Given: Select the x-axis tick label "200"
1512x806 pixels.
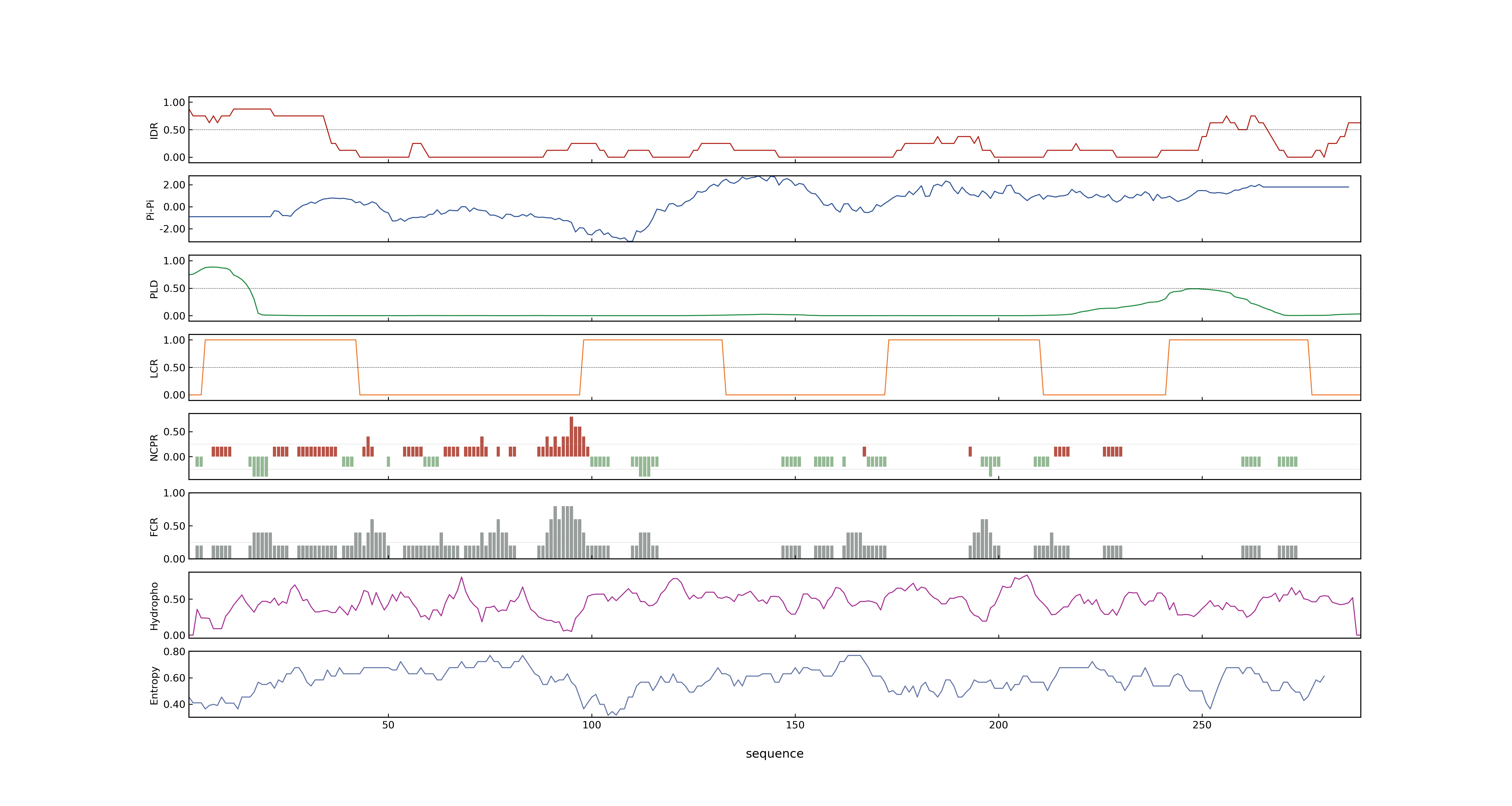Looking at the screenshot, I should 998,725.
